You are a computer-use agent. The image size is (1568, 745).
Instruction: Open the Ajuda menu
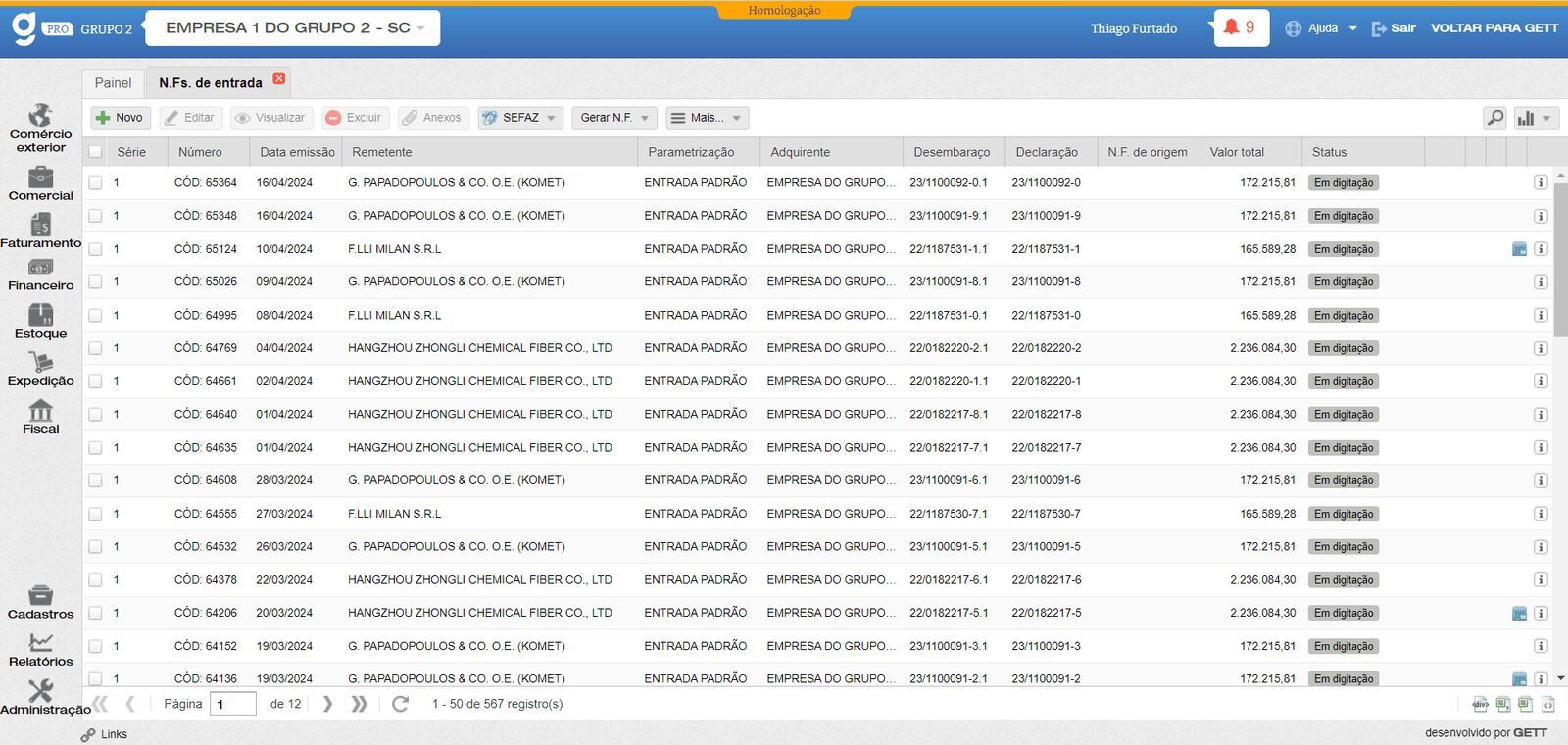tap(1322, 28)
